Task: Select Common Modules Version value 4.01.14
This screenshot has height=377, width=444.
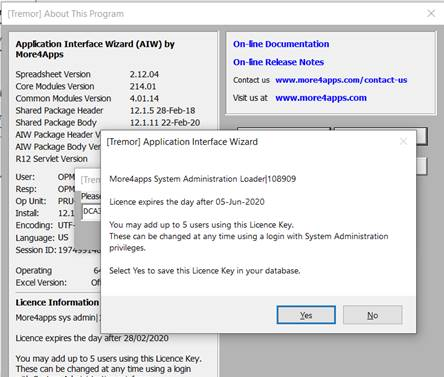Action: pos(144,98)
